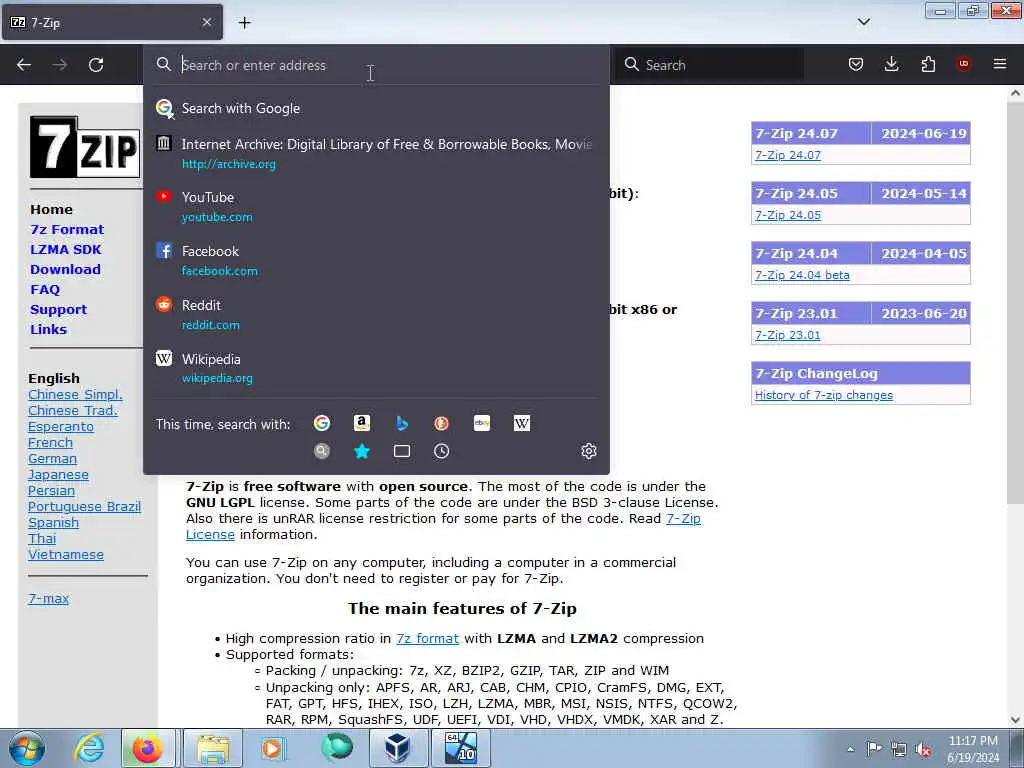The width and height of the screenshot is (1024, 768).
Task: Open the 7z Format sidebar link
Action: coord(67,229)
